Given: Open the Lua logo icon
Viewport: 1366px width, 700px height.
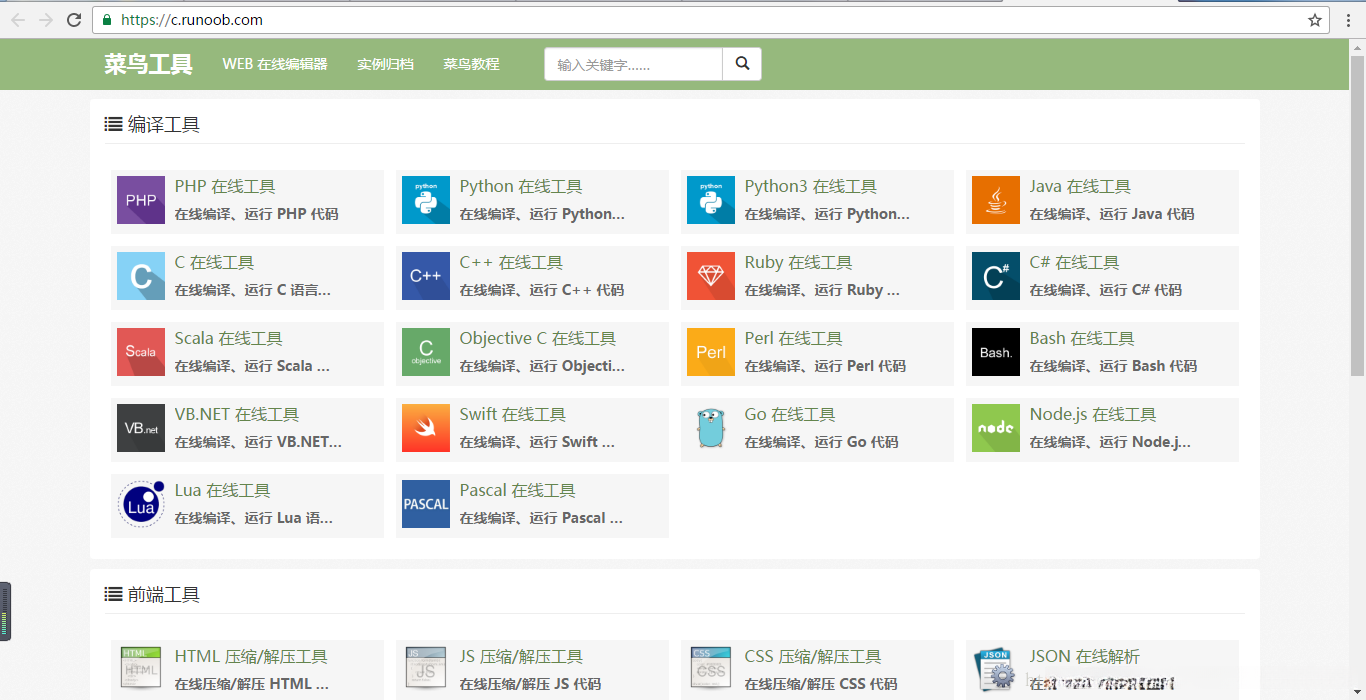Looking at the screenshot, I should coord(141,504).
